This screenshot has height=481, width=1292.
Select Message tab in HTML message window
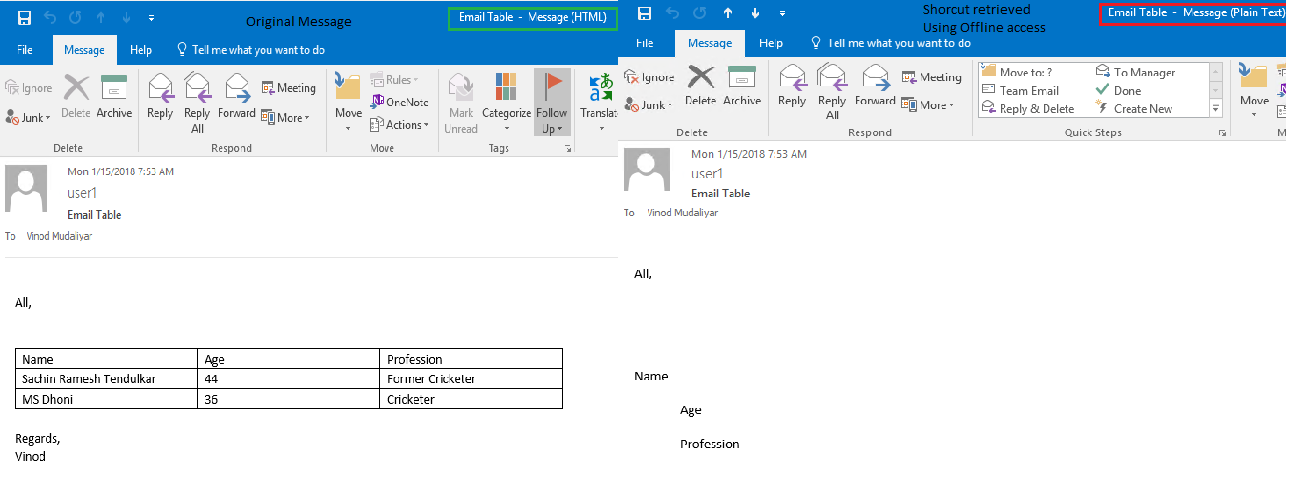85,50
